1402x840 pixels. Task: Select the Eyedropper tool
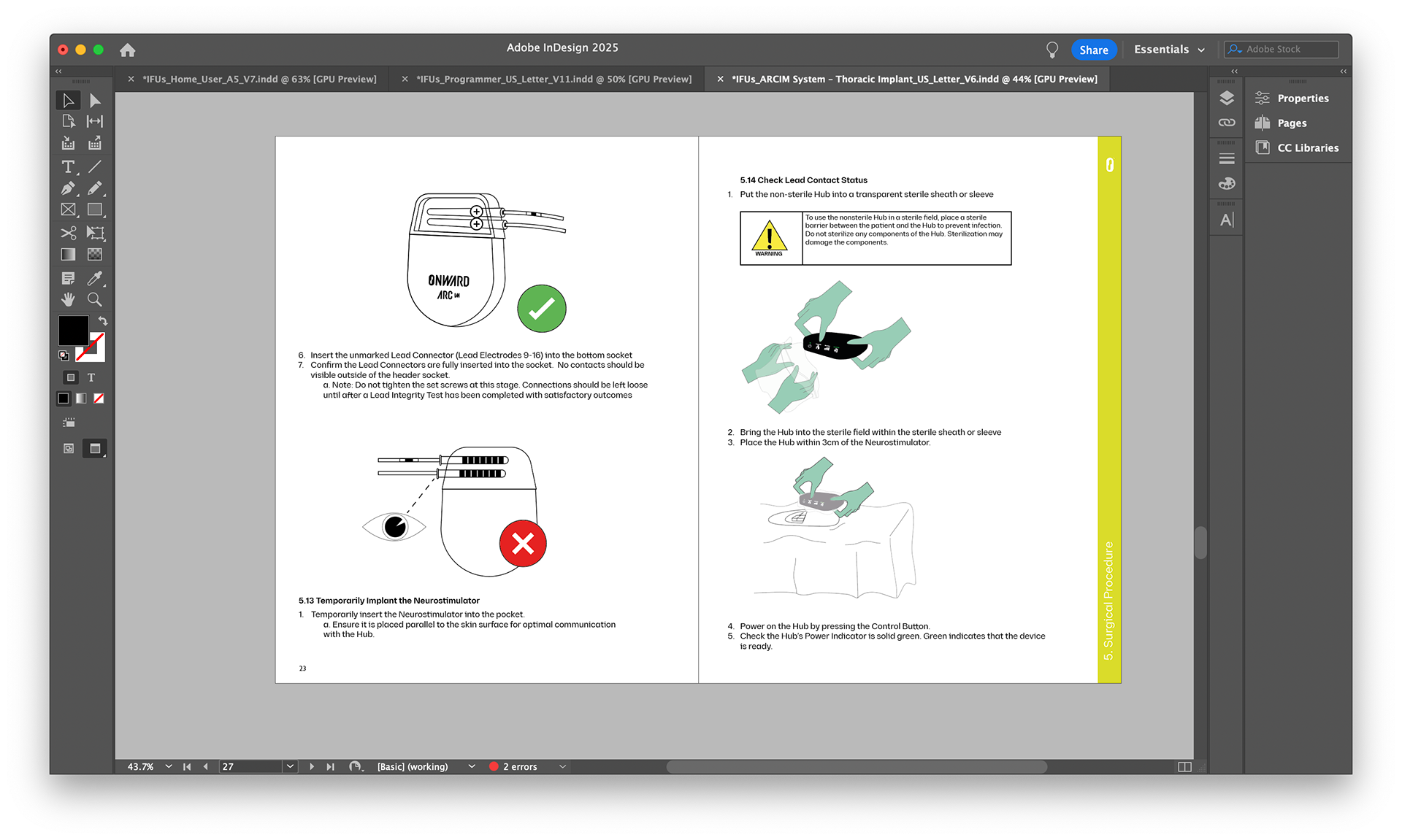(x=94, y=278)
